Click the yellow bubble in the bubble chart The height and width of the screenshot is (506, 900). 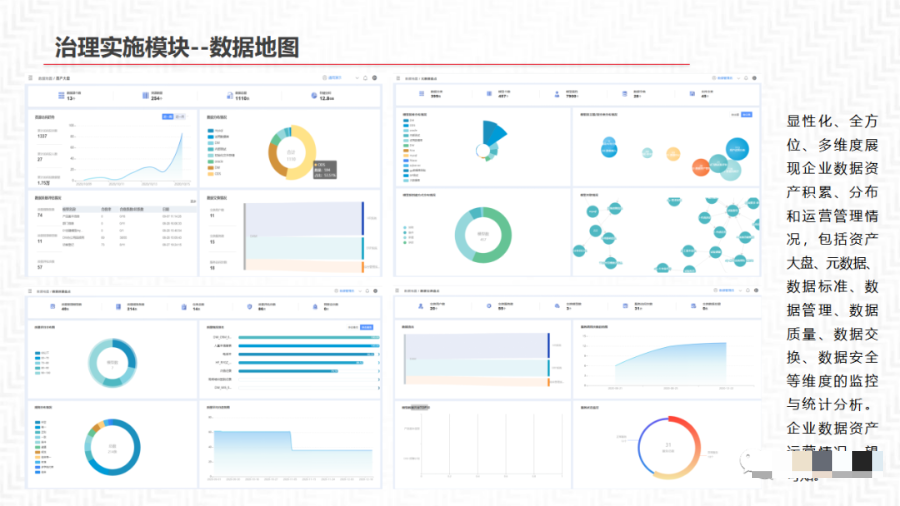[x=673, y=154]
